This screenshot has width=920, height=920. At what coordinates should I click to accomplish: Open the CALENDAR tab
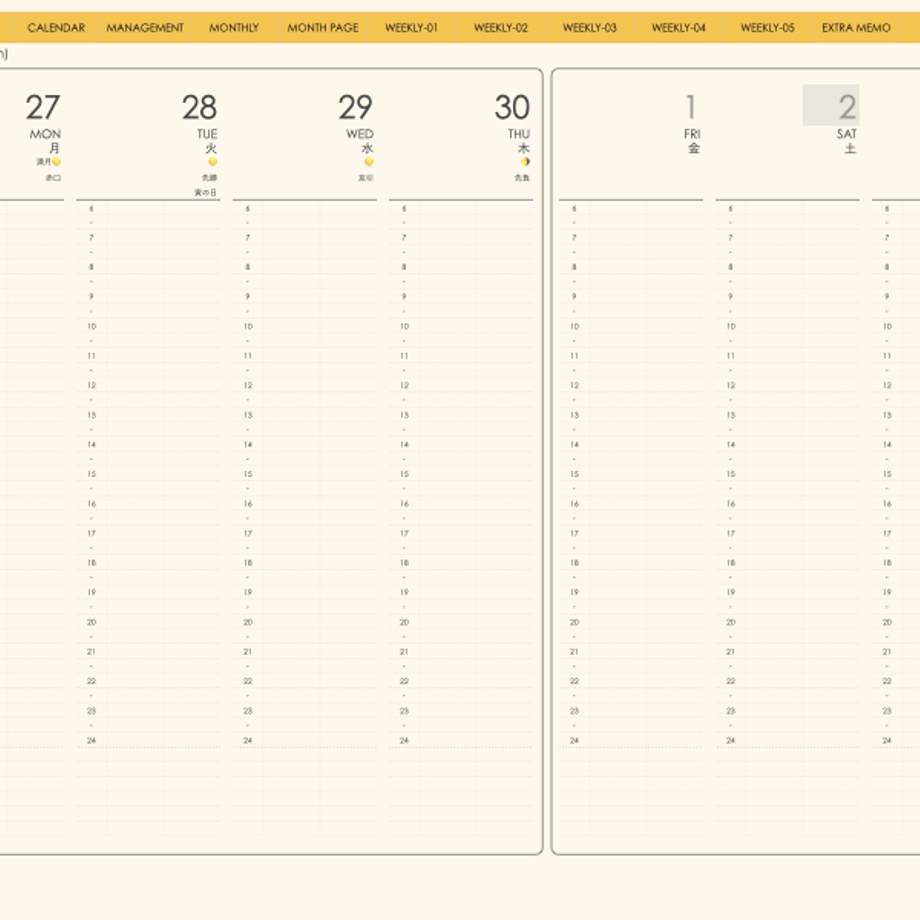click(56, 28)
